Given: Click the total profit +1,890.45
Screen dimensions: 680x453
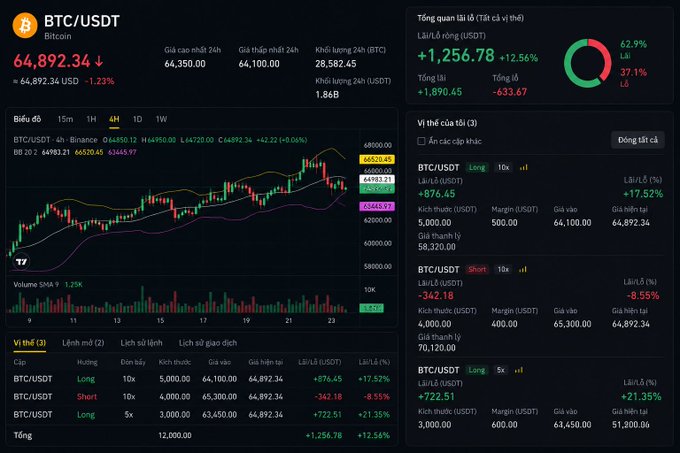Looking at the screenshot, I should [440, 92].
